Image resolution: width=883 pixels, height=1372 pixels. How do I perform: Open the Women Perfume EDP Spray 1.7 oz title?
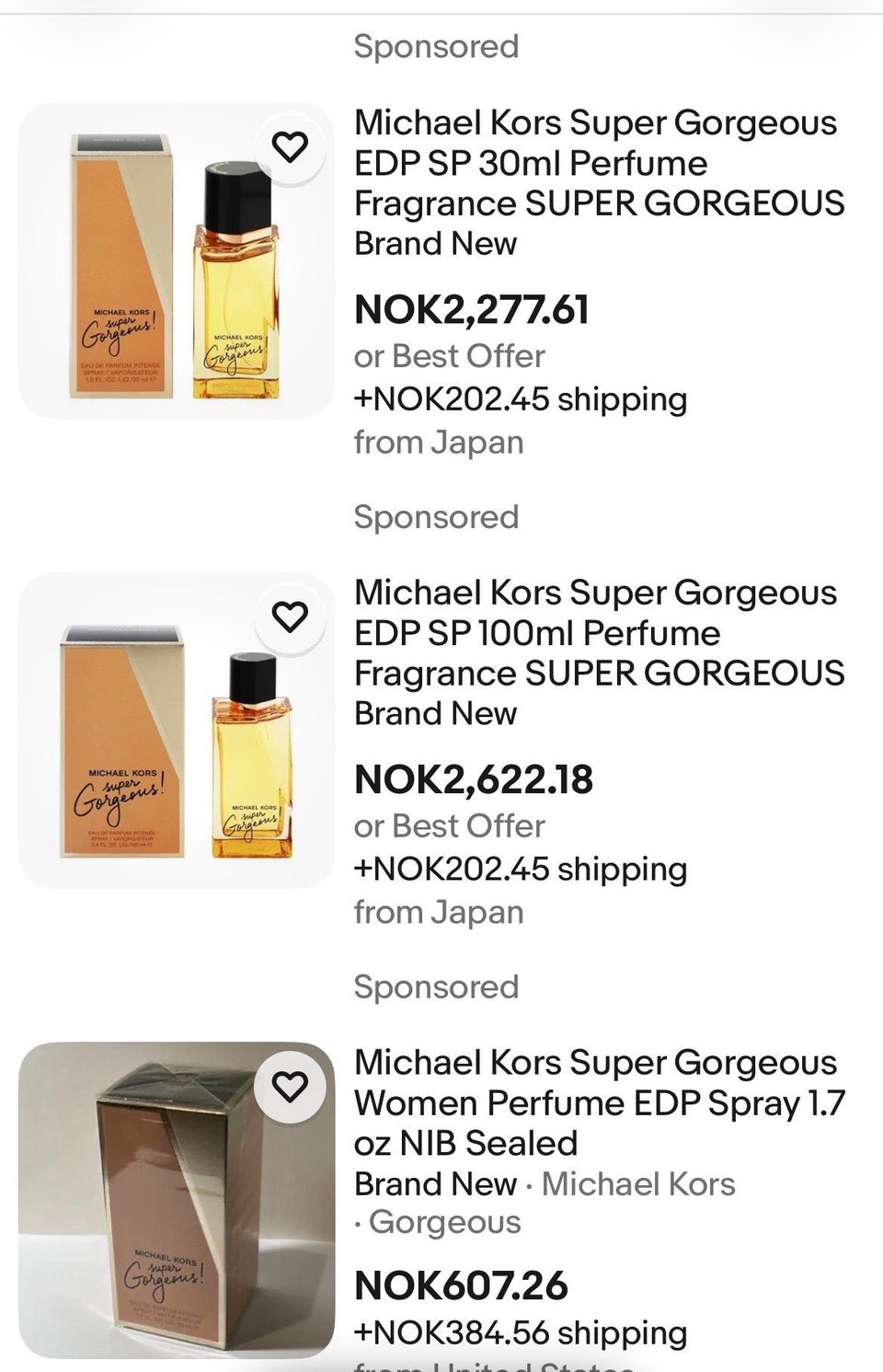pyautogui.click(x=598, y=1102)
